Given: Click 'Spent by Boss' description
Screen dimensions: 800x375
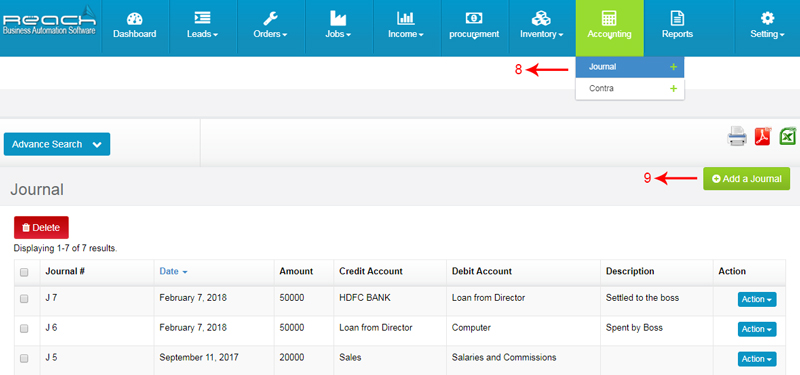Looking at the screenshot, I should (x=634, y=328).
